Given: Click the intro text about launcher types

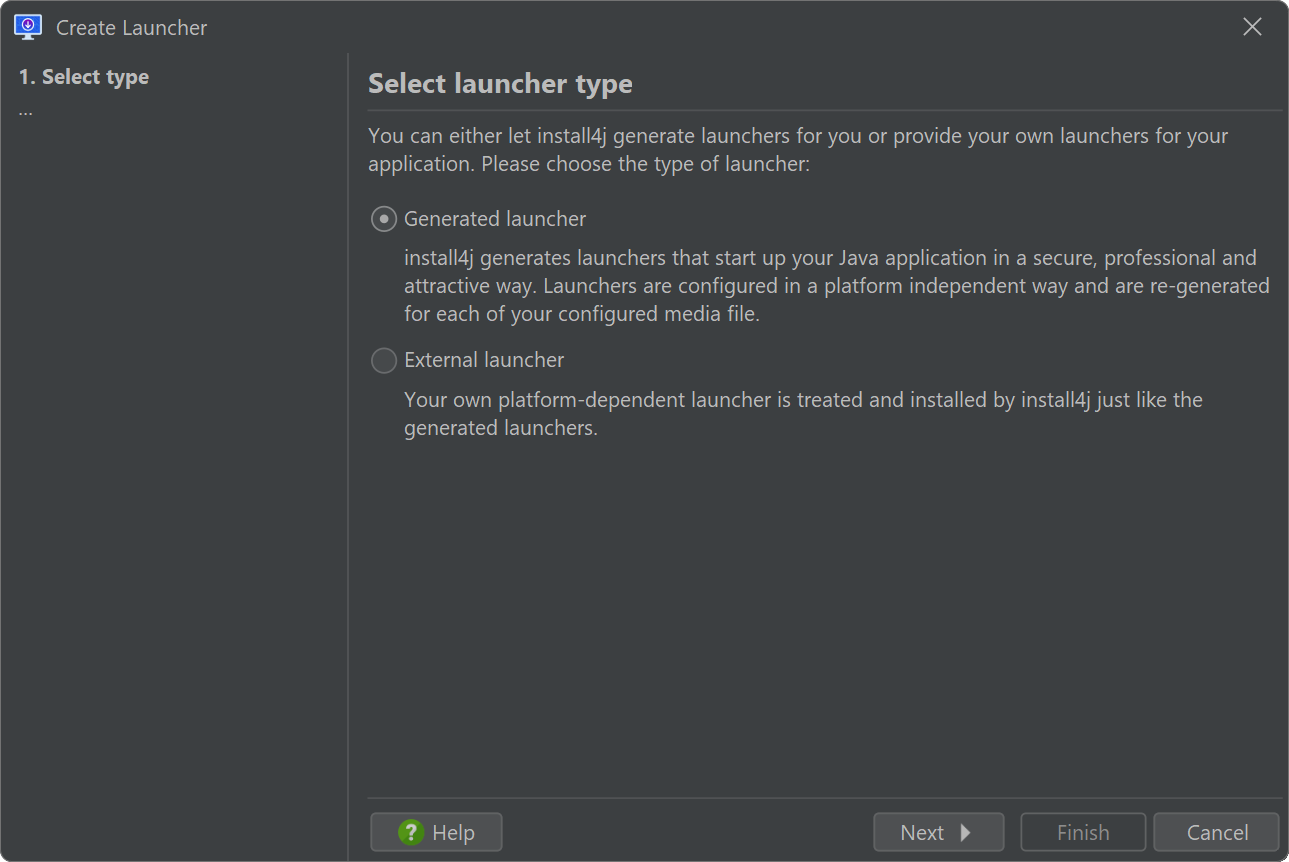Looking at the screenshot, I should point(798,150).
